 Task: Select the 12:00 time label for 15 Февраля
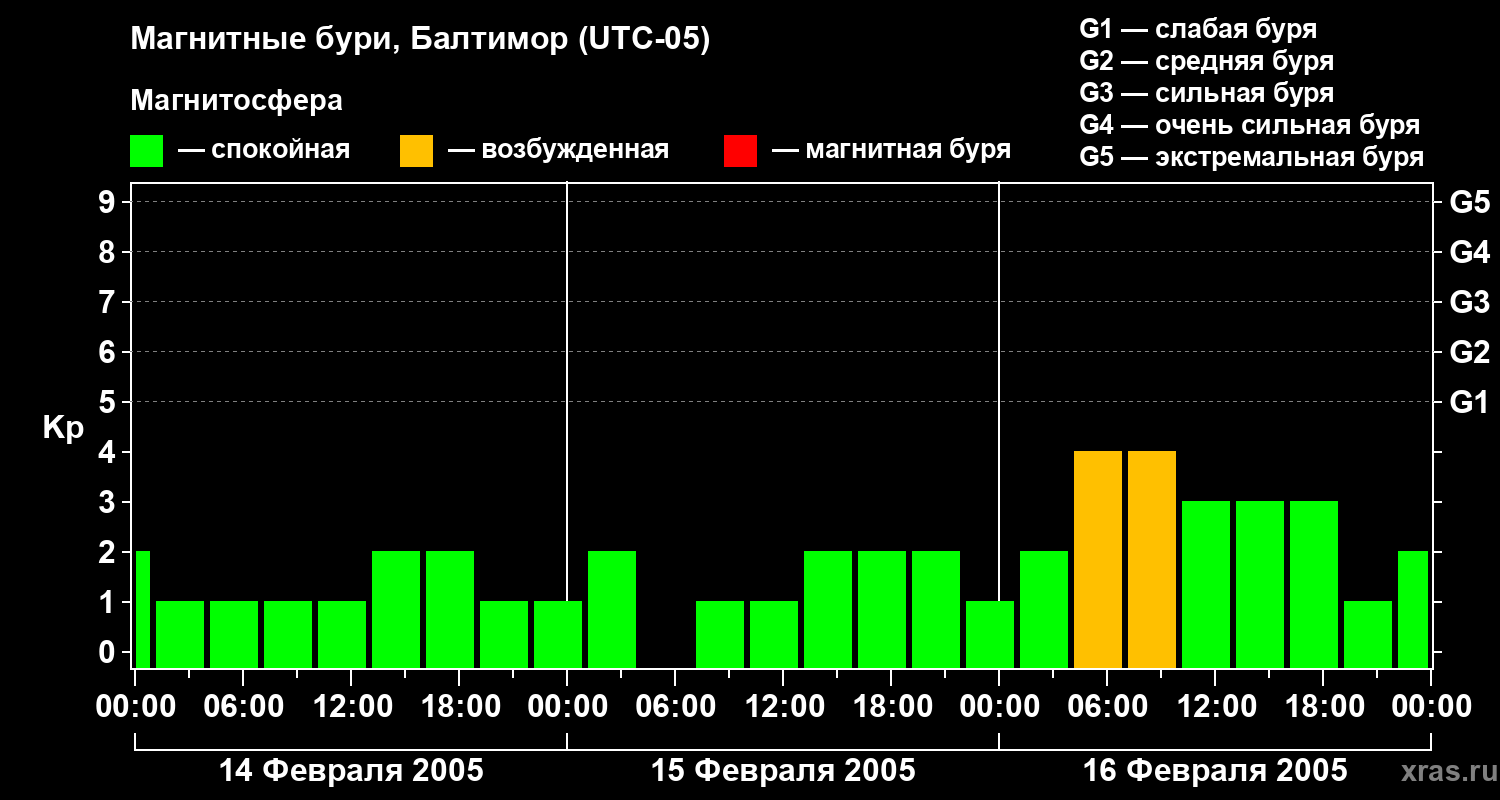[x=783, y=706]
